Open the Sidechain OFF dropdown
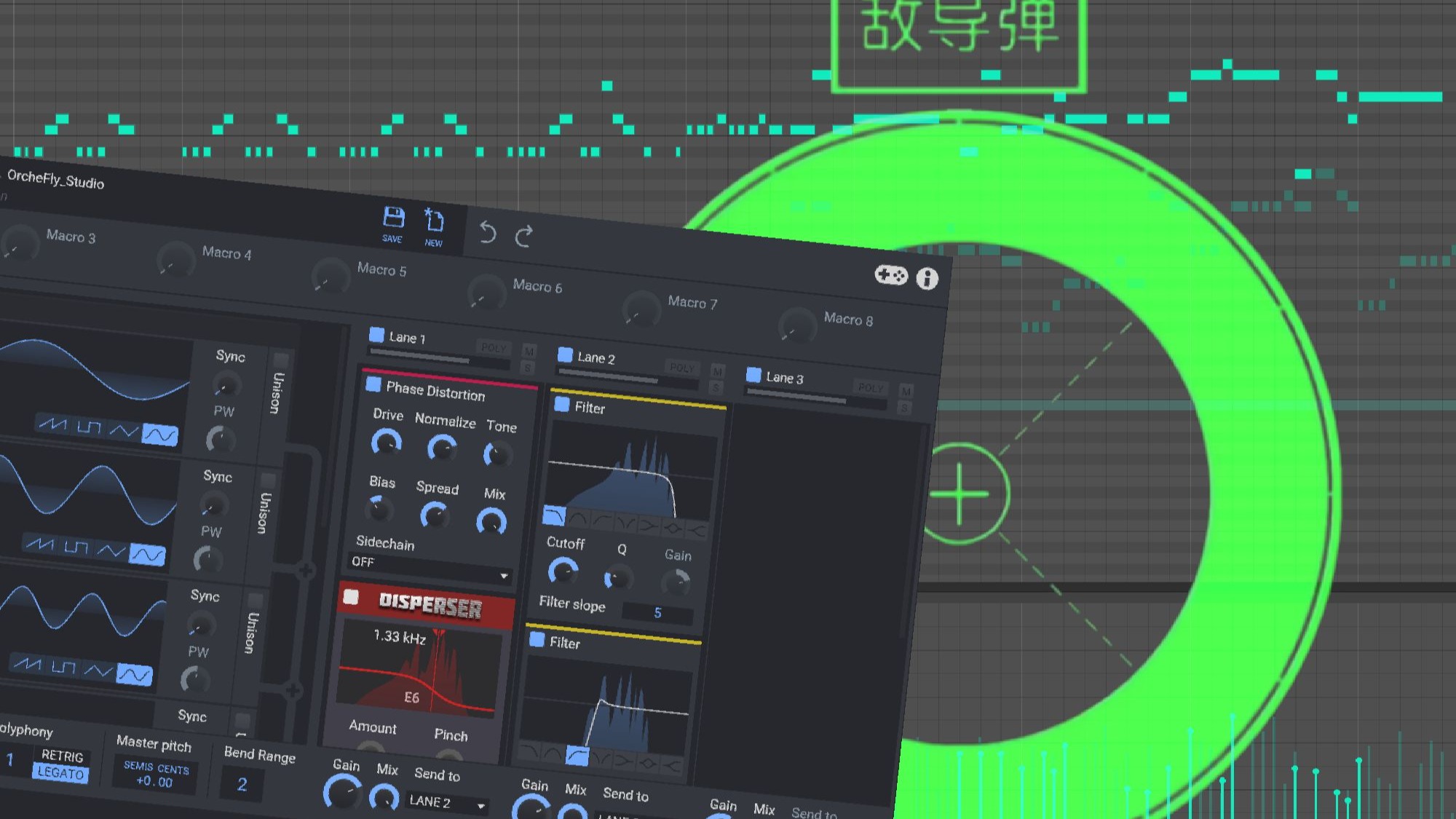This screenshot has width=1456, height=819. [x=430, y=569]
